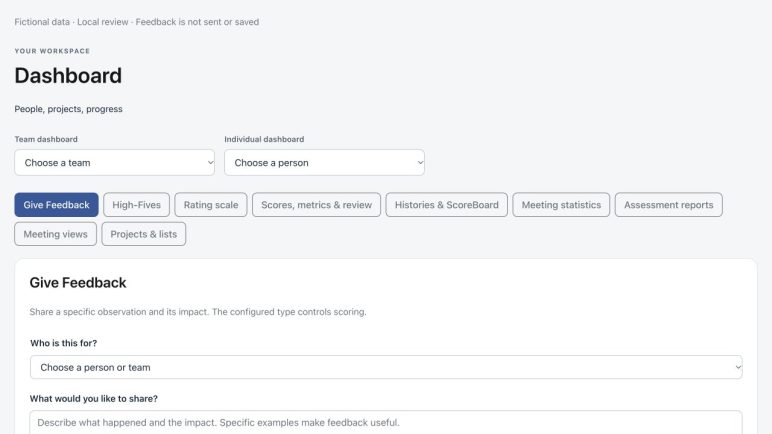This screenshot has width=772, height=434.
Task: Switch to the Meeting views tab
Action: point(56,234)
